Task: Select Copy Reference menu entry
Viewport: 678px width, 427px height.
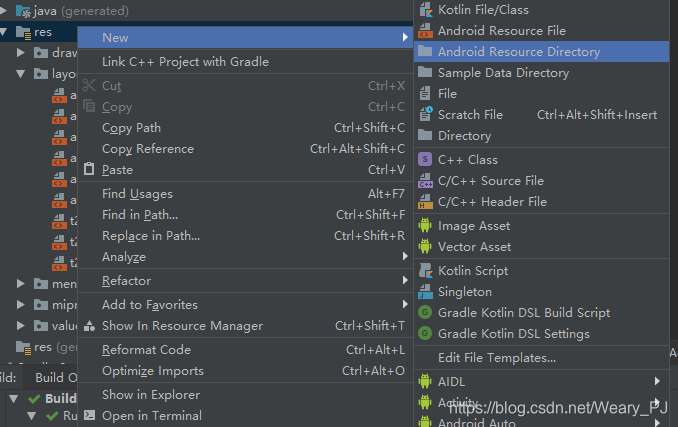Action: pos(245,149)
